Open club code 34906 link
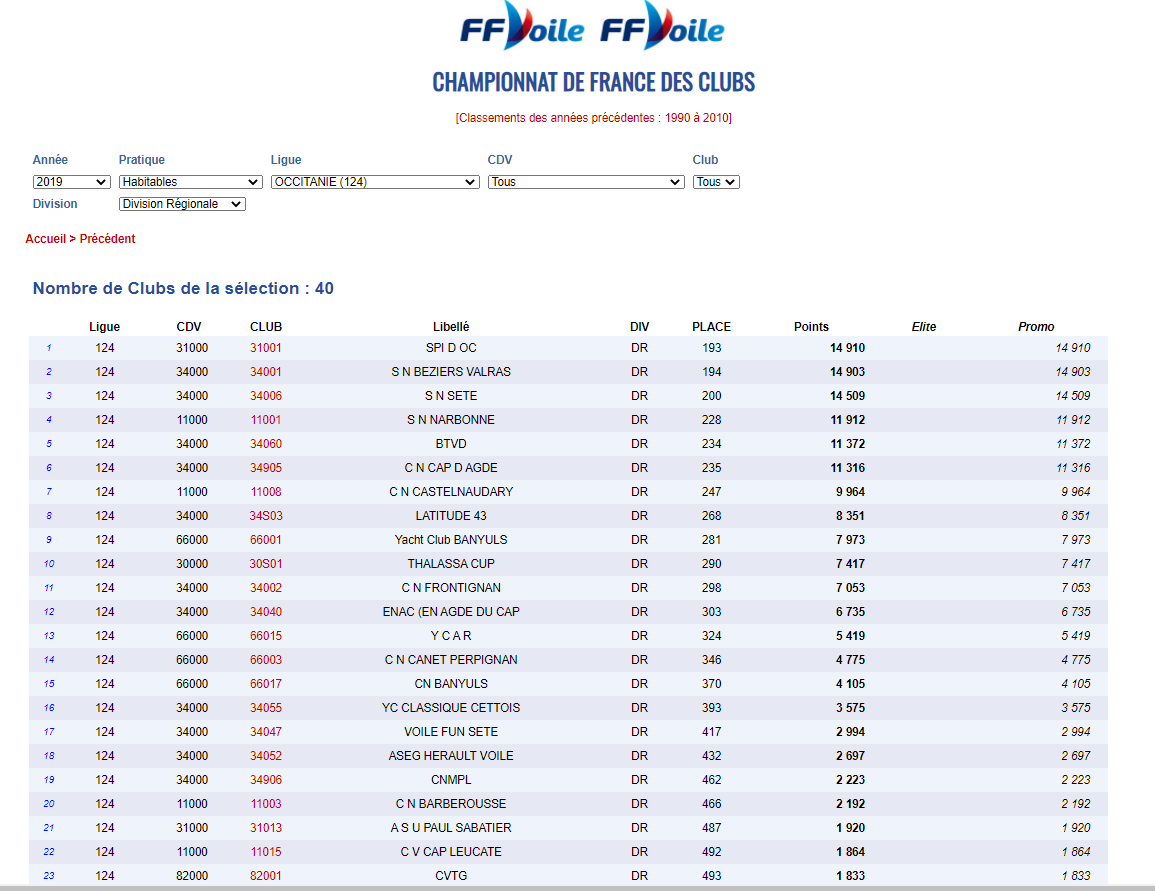 coord(266,780)
